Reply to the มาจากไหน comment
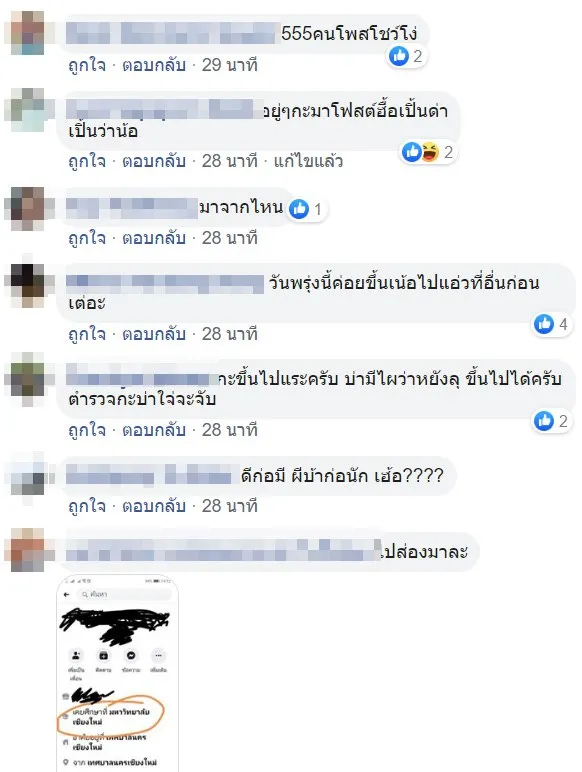 click(x=154, y=238)
